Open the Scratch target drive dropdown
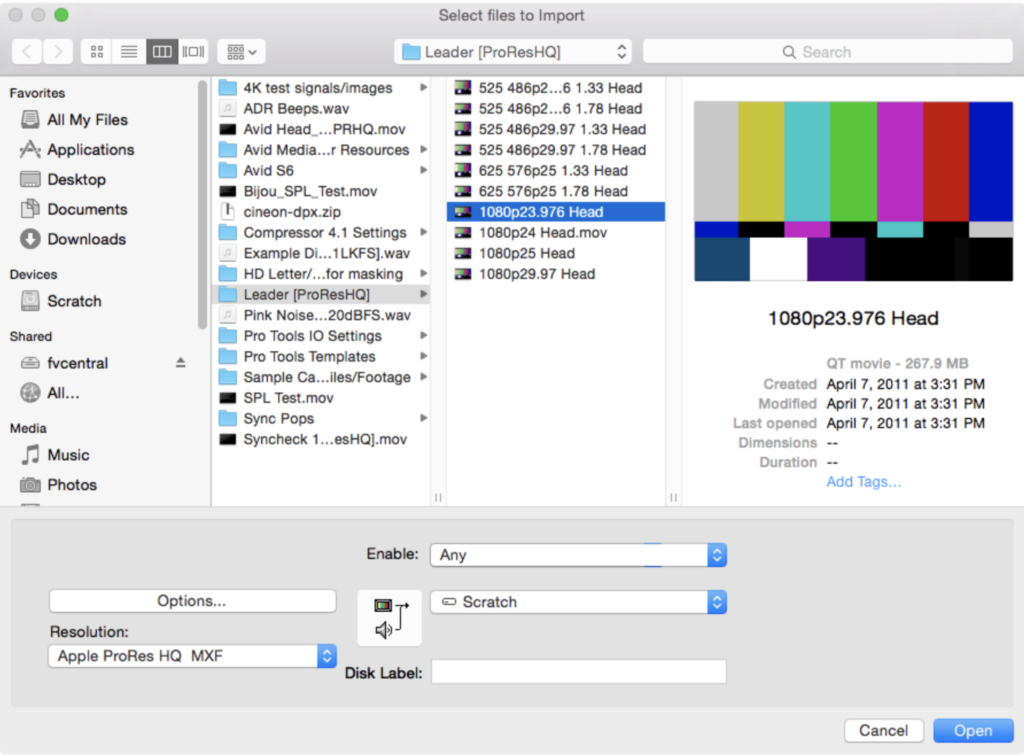Image resolution: width=1024 pixels, height=755 pixels. 578,602
